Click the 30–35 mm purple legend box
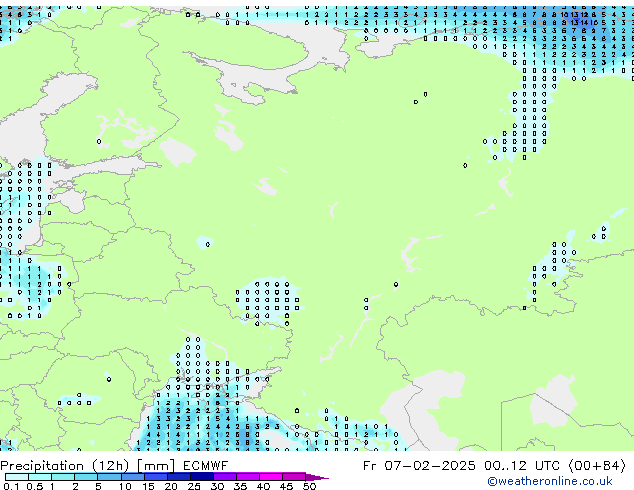Image resolution: width=634 pixels, height=490 pixels. (x=224, y=477)
